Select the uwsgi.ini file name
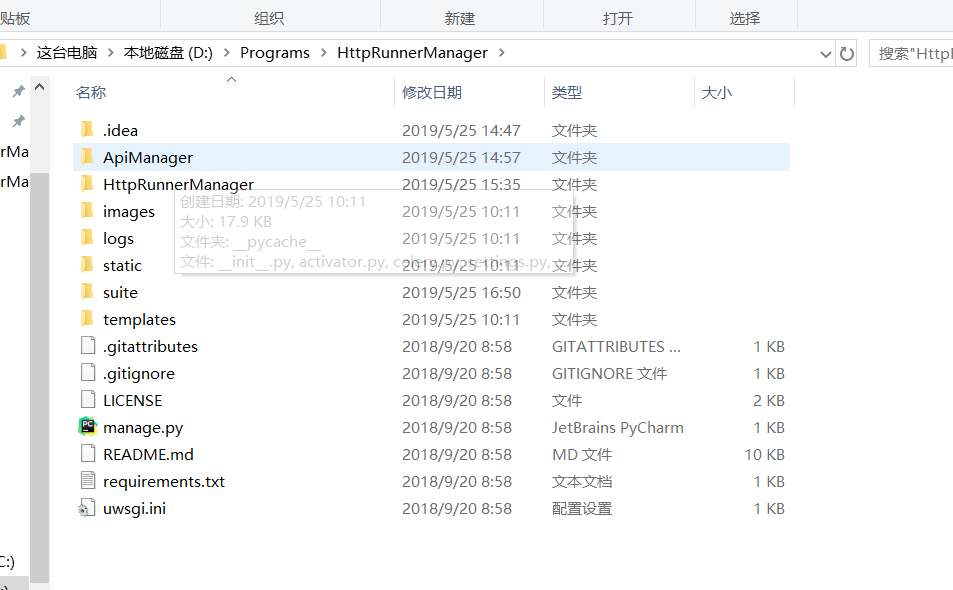 click(134, 509)
